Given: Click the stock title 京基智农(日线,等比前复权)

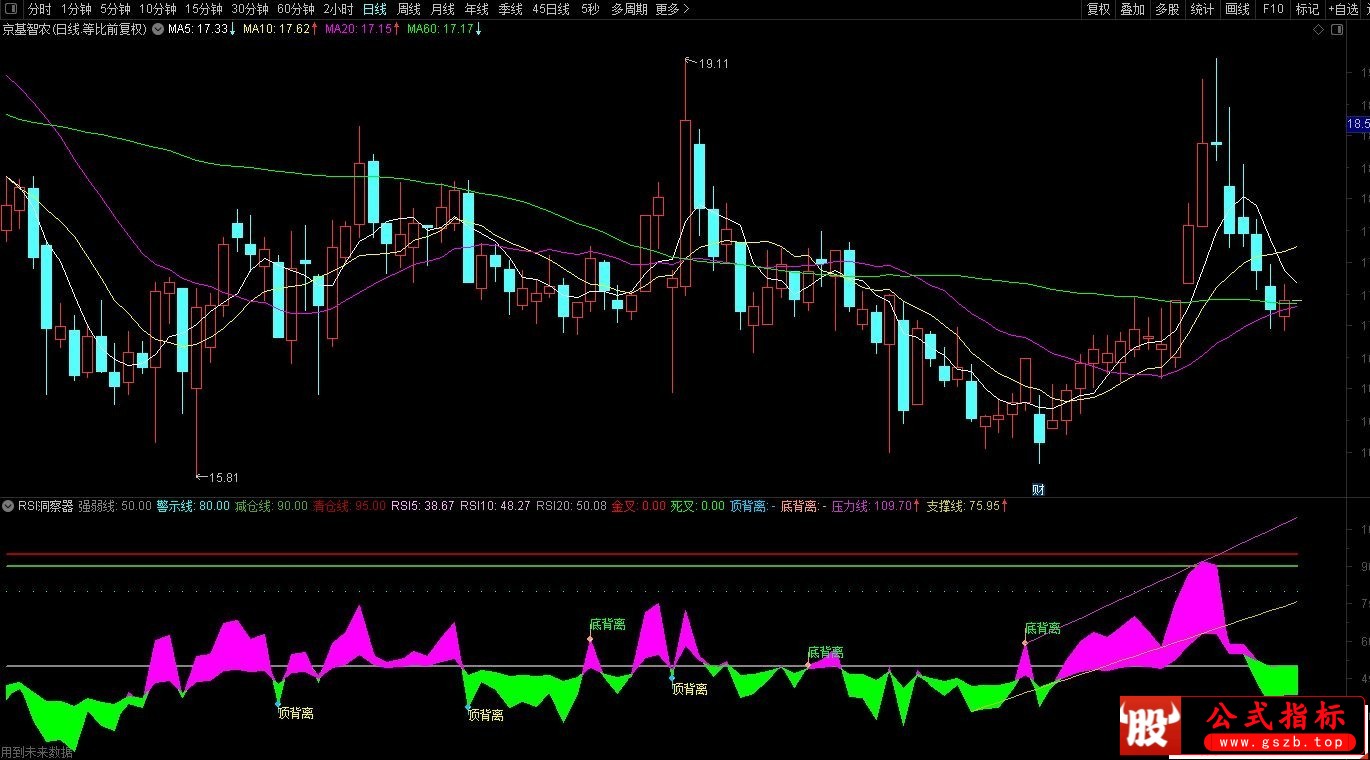Looking at the screenshot, I should point(75,29).
